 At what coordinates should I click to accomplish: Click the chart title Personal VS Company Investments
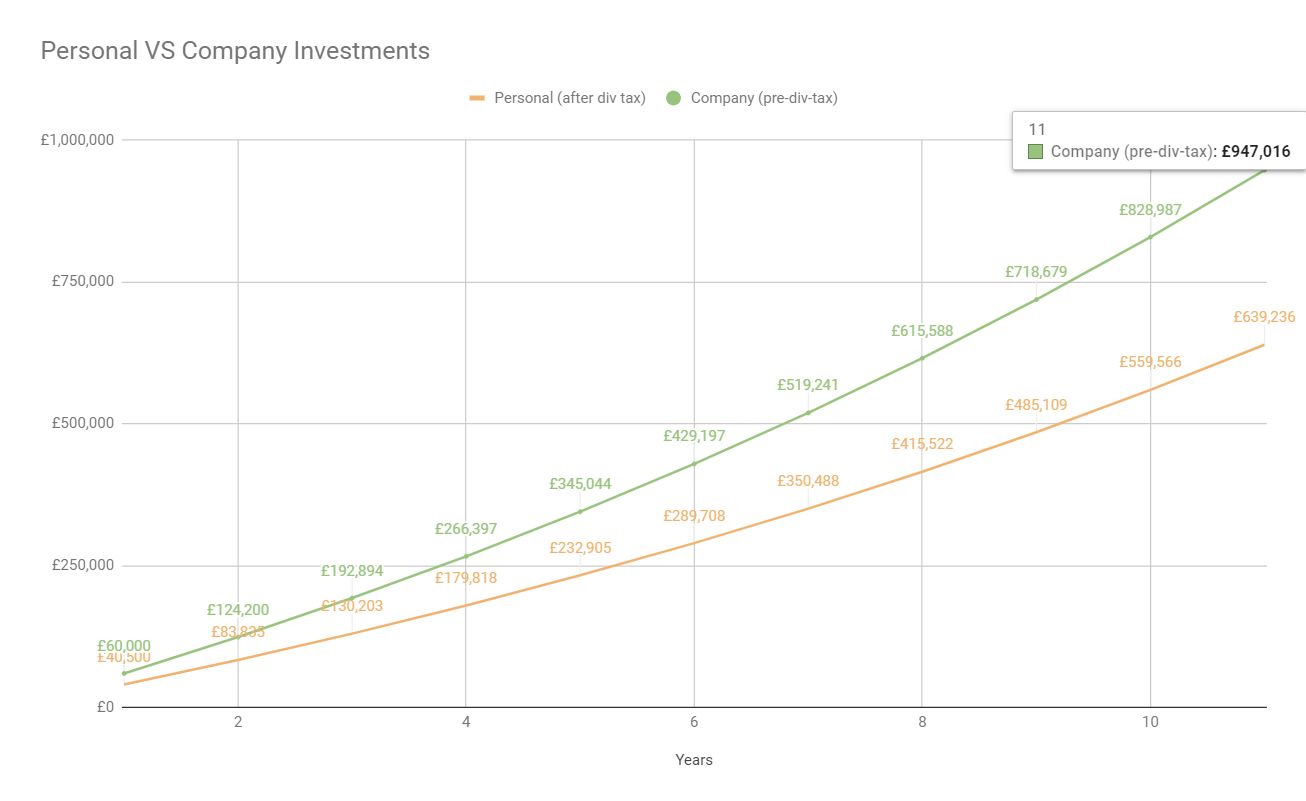coord(235,50)
